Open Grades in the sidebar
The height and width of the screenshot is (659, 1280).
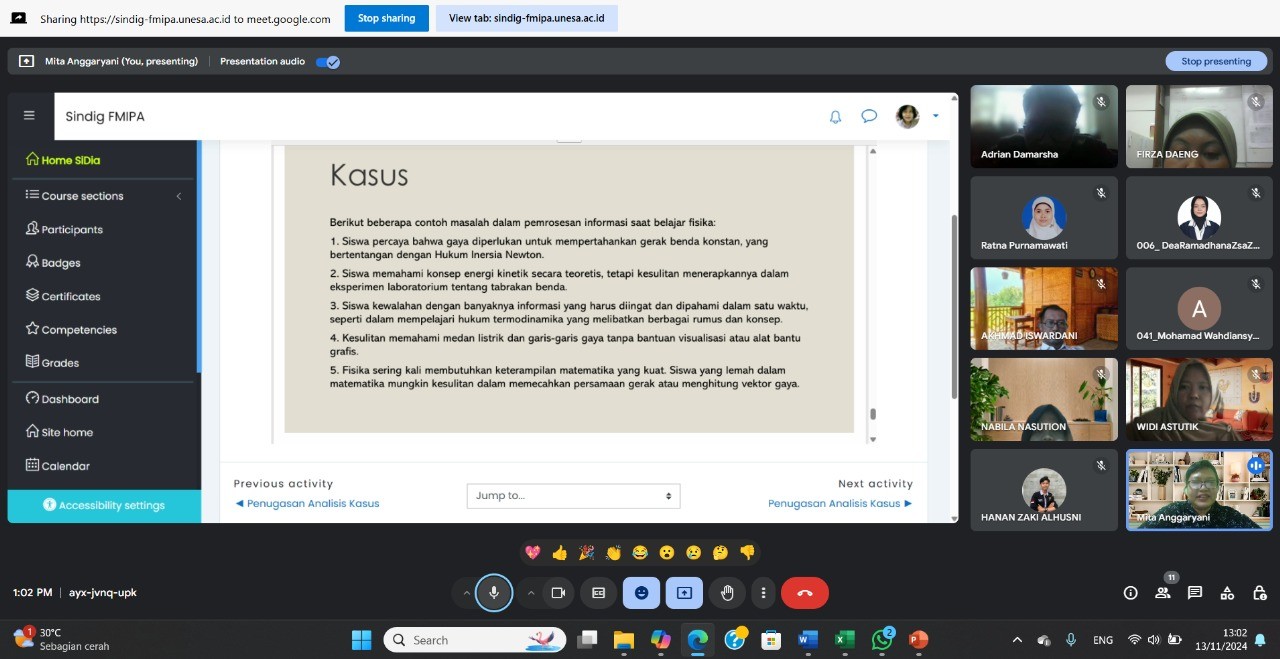[x=60, y=363]
